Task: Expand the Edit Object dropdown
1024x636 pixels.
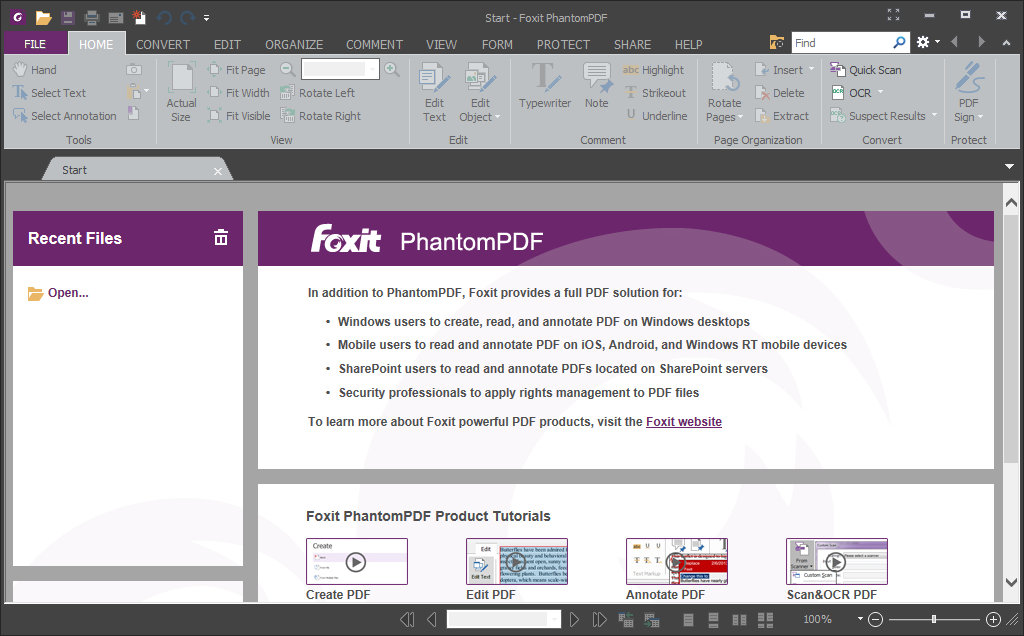Action: (x=498, y=118)
